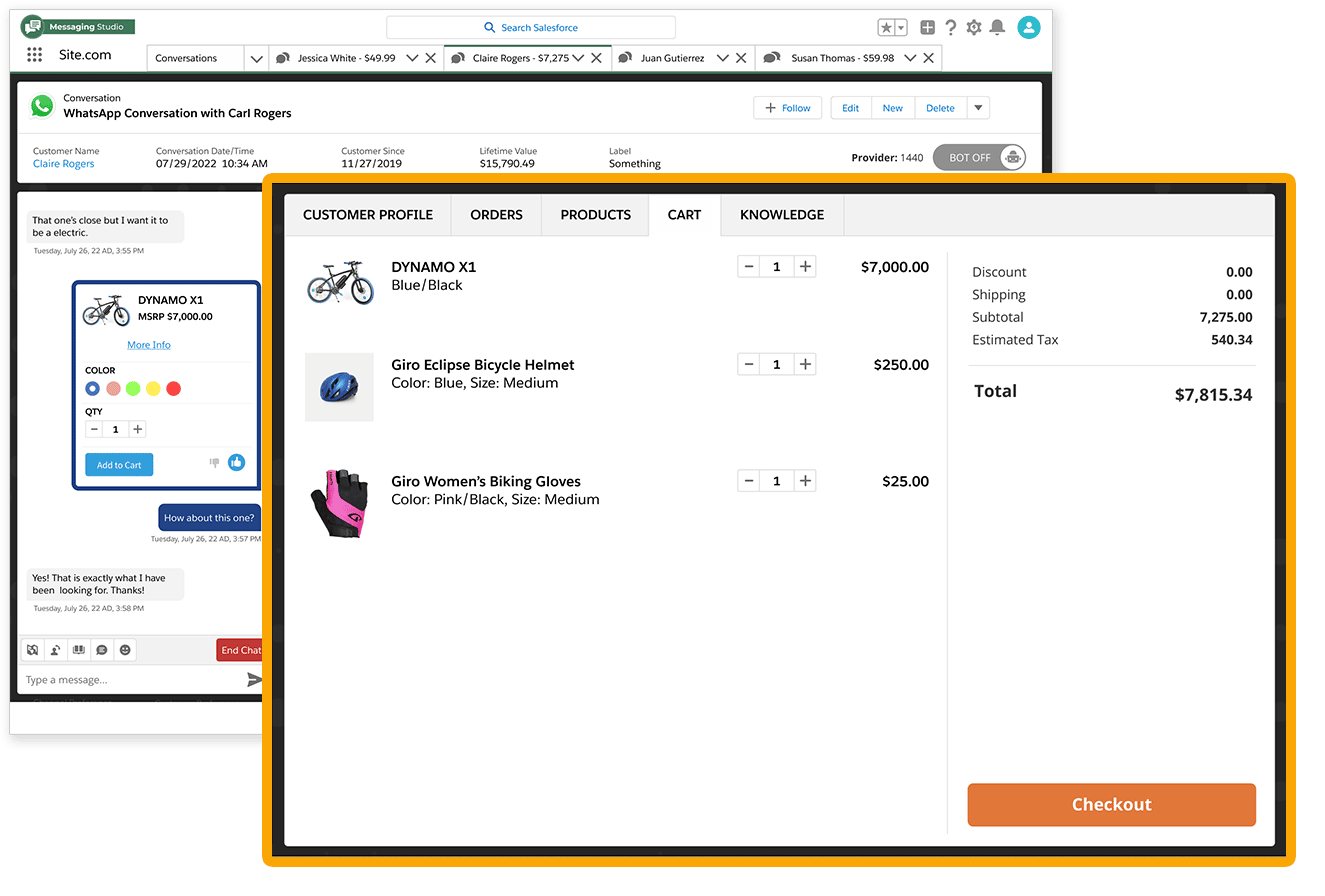The width and height of the screenshot is (1325, 896).
Task: Switch to the Jessica White conversation tab
Action: click(346, 58)
